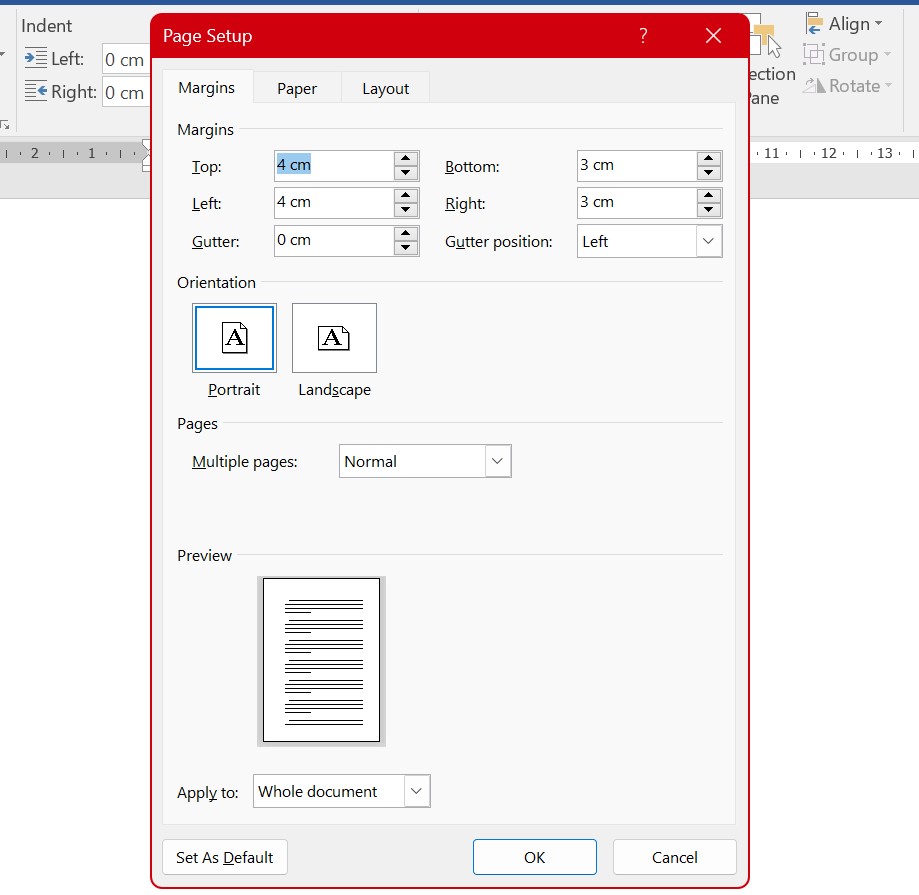919x895 pixels.
Task: Open the Gutter position dropdown
Action: [707, 240]
